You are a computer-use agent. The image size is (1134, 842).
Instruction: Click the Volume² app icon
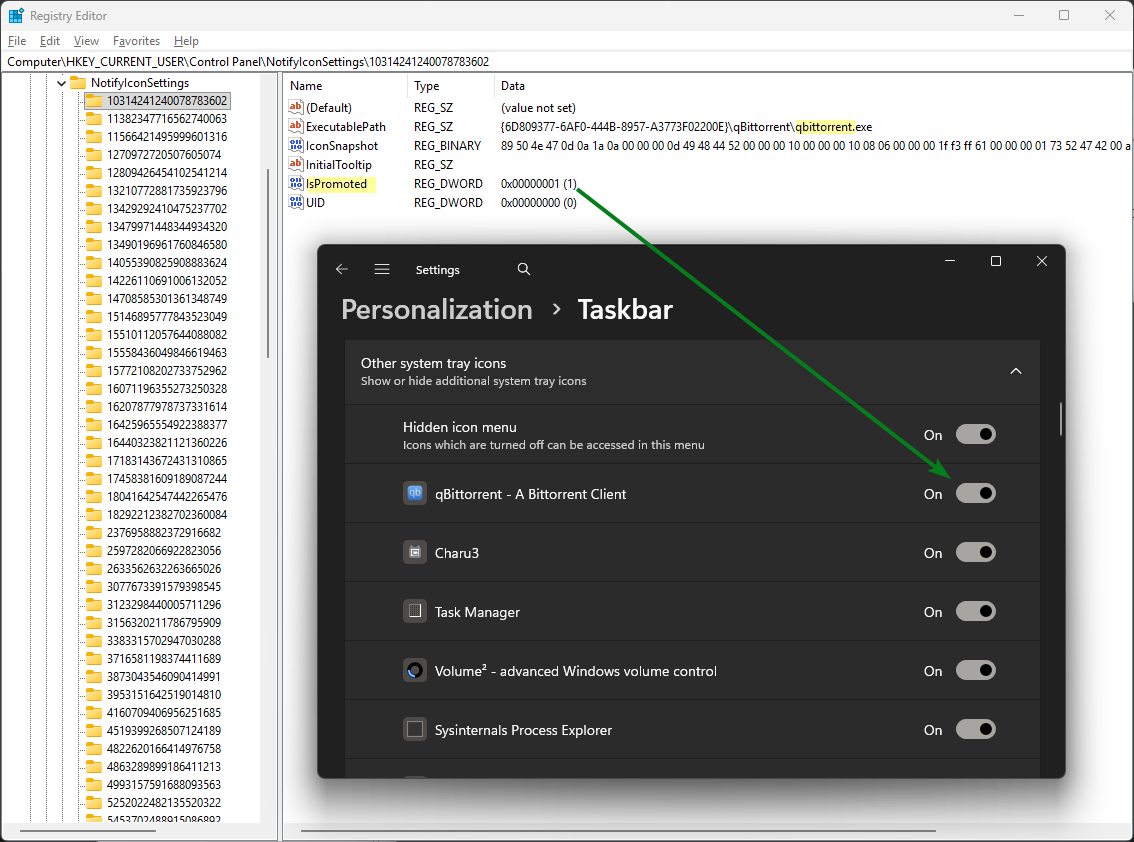[x=414, y=671]
